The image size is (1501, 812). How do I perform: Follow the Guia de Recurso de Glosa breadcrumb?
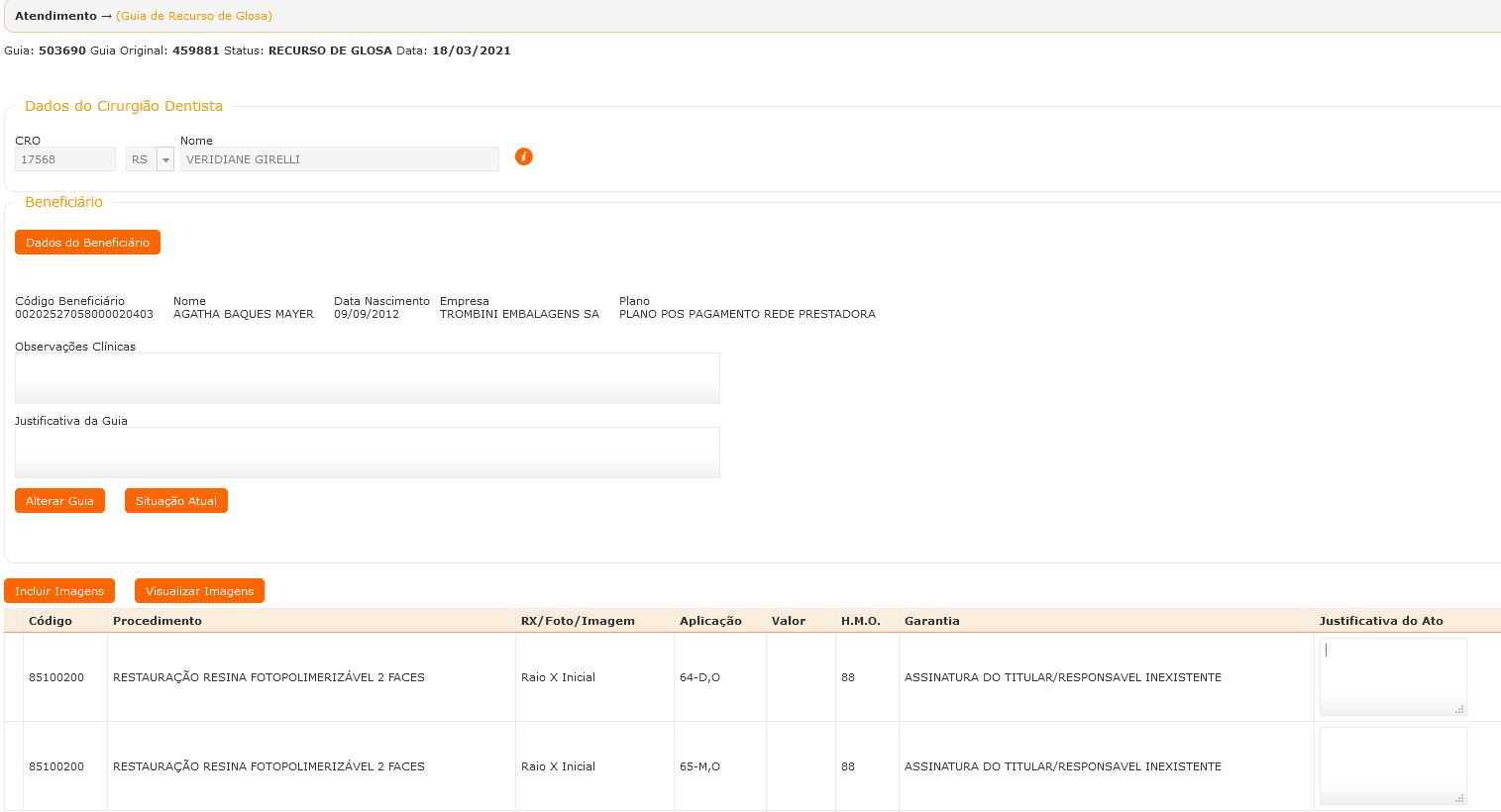tap(194, 16)
